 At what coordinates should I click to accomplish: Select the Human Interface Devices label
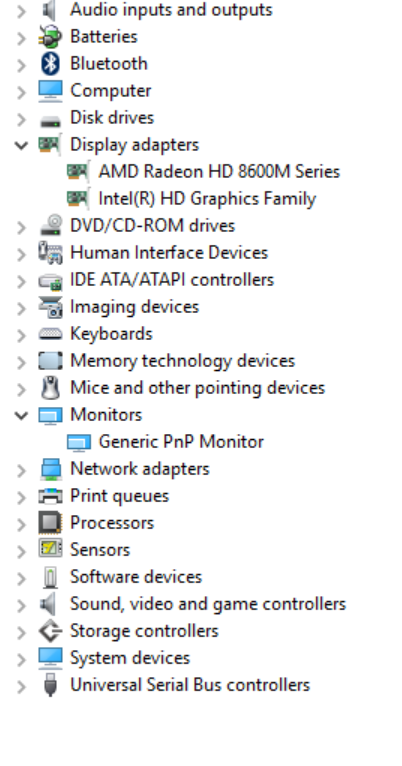coord(169,253)
